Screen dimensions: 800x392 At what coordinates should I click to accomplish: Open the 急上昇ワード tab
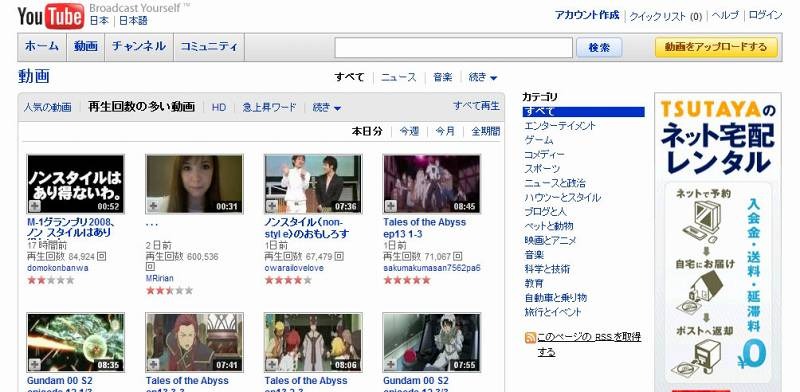(x=269, y=108)
